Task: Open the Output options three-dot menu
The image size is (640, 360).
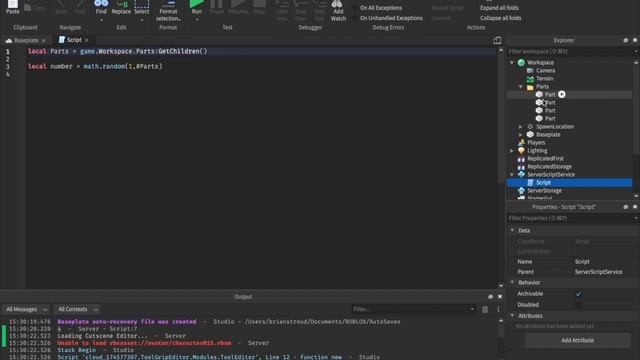Action: tap(498, 310)
